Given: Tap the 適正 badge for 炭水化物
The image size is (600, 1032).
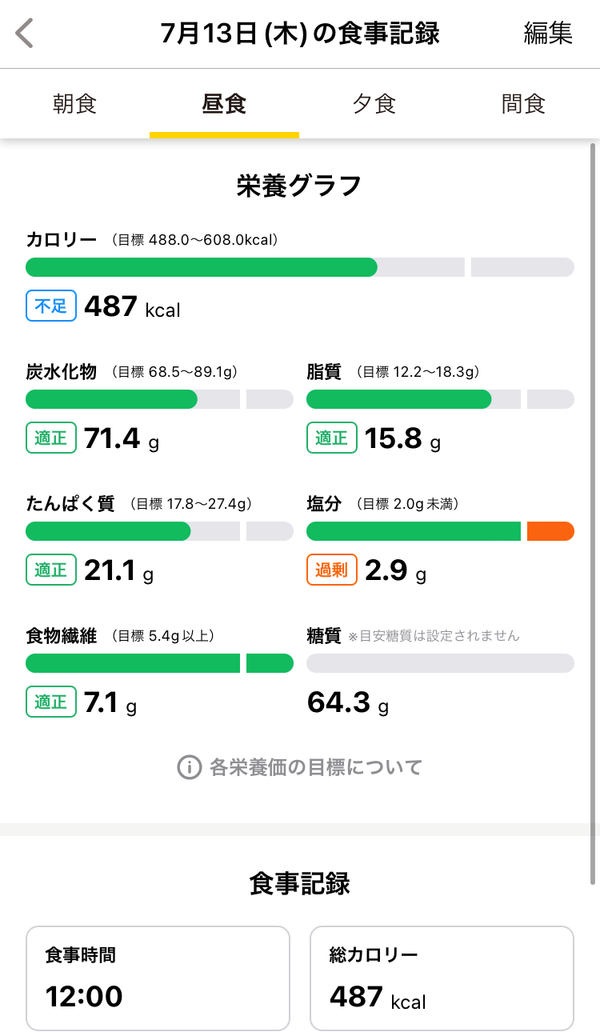Looking at the screenshot, I should point(51,438).
